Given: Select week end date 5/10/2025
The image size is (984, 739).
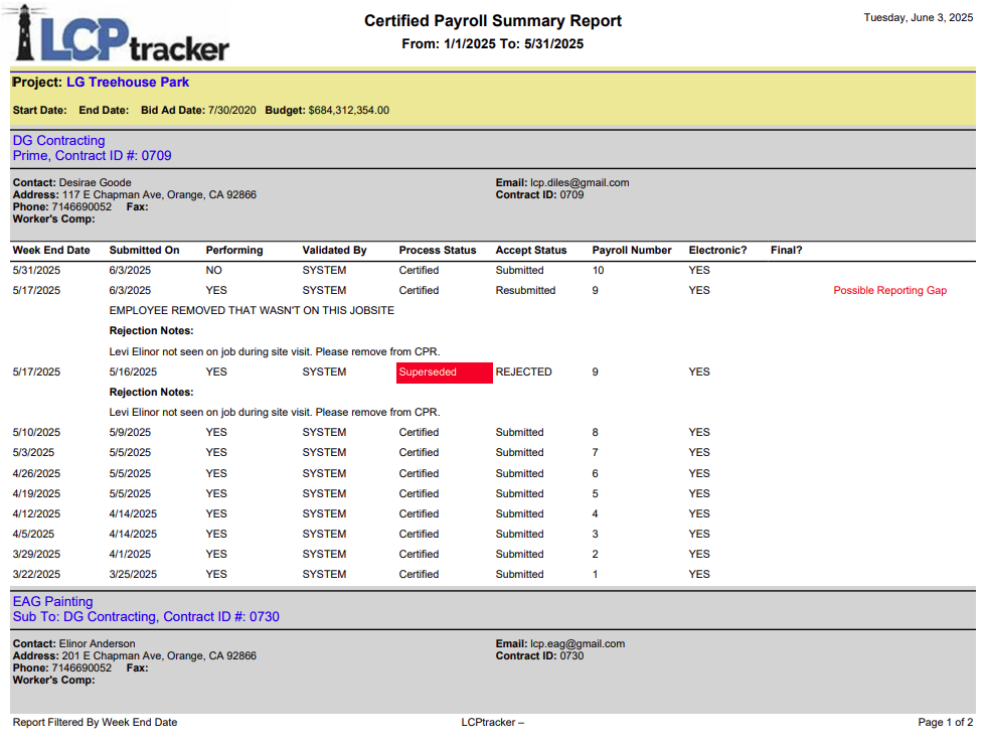Looking at the screenshot, I should 36,432.
